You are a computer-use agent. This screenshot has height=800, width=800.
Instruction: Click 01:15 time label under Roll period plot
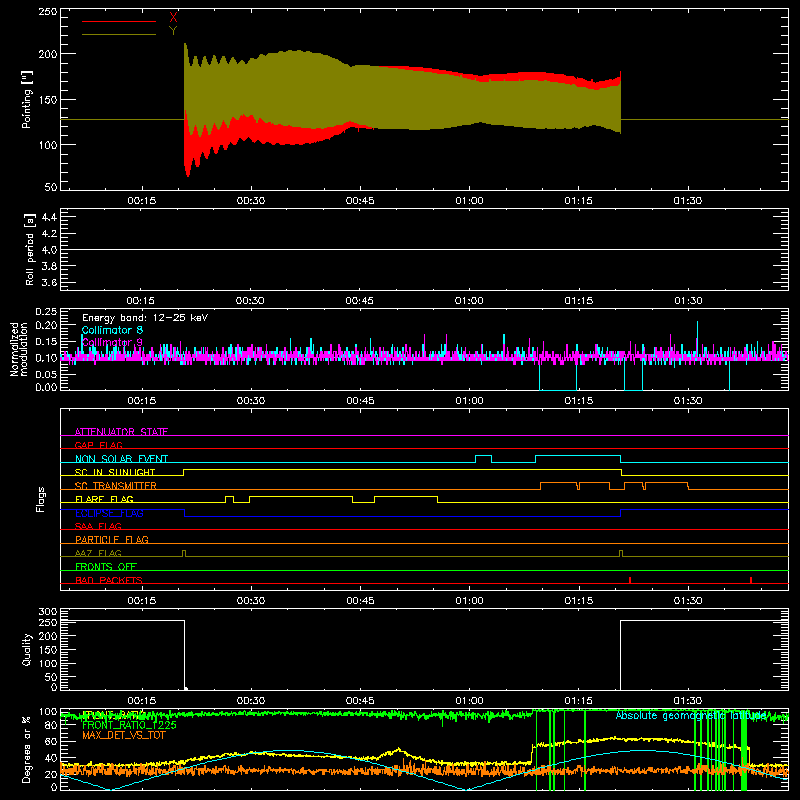579,301
